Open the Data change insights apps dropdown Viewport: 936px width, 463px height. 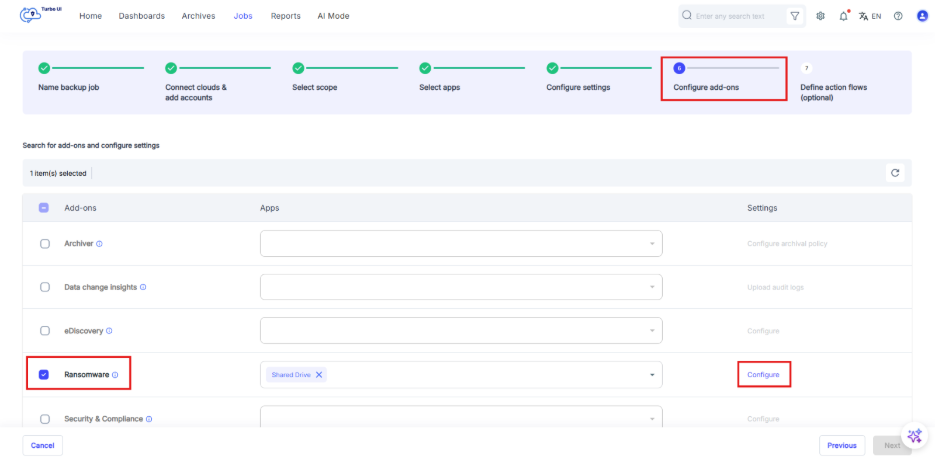point(652,287)
